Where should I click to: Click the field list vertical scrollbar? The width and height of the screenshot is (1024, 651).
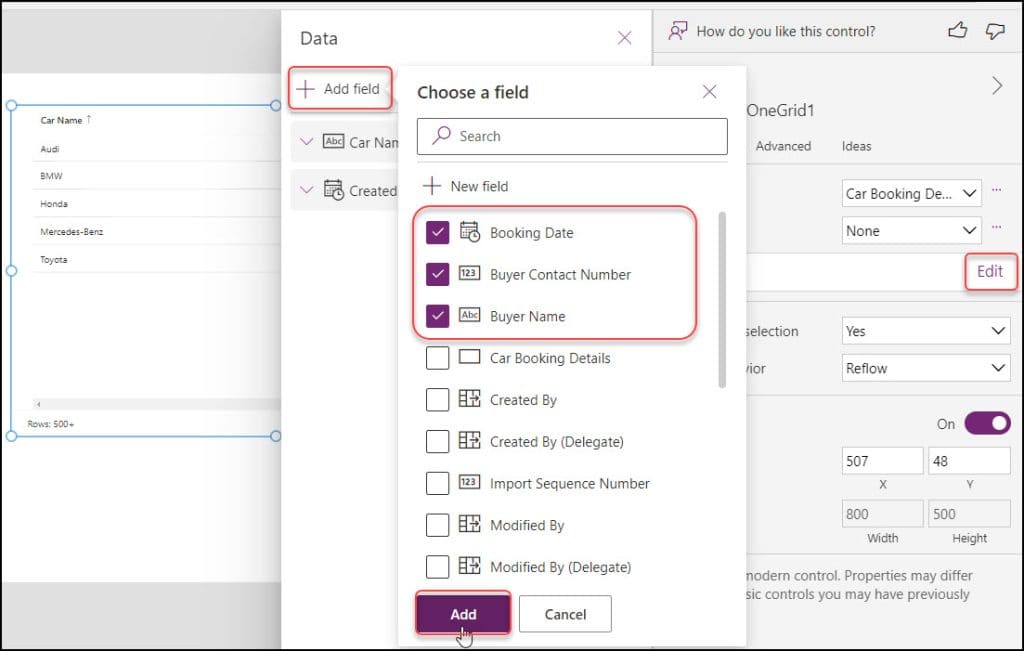coord(722,300)
